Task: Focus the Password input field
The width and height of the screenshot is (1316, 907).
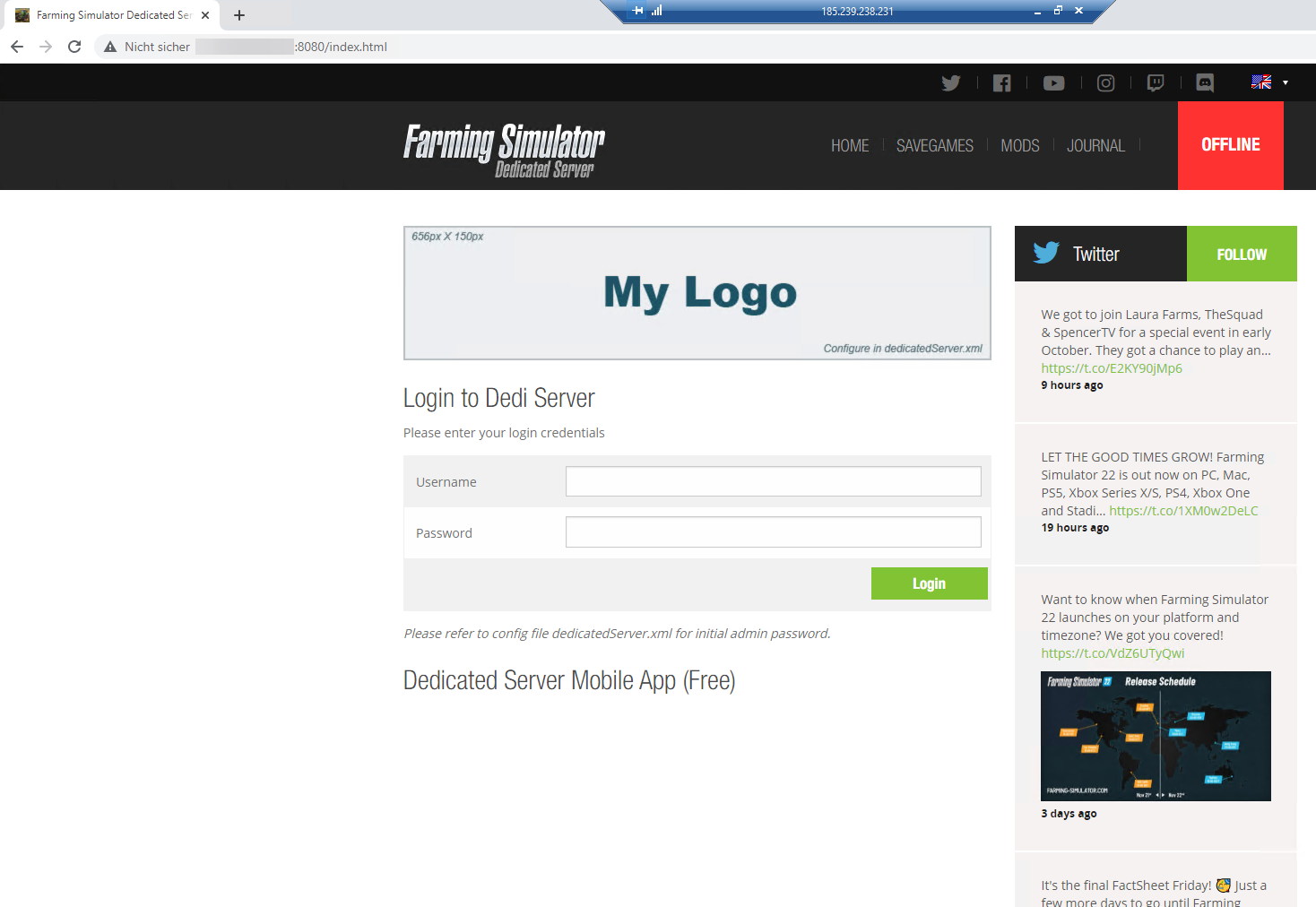Action: coord(774,532)
